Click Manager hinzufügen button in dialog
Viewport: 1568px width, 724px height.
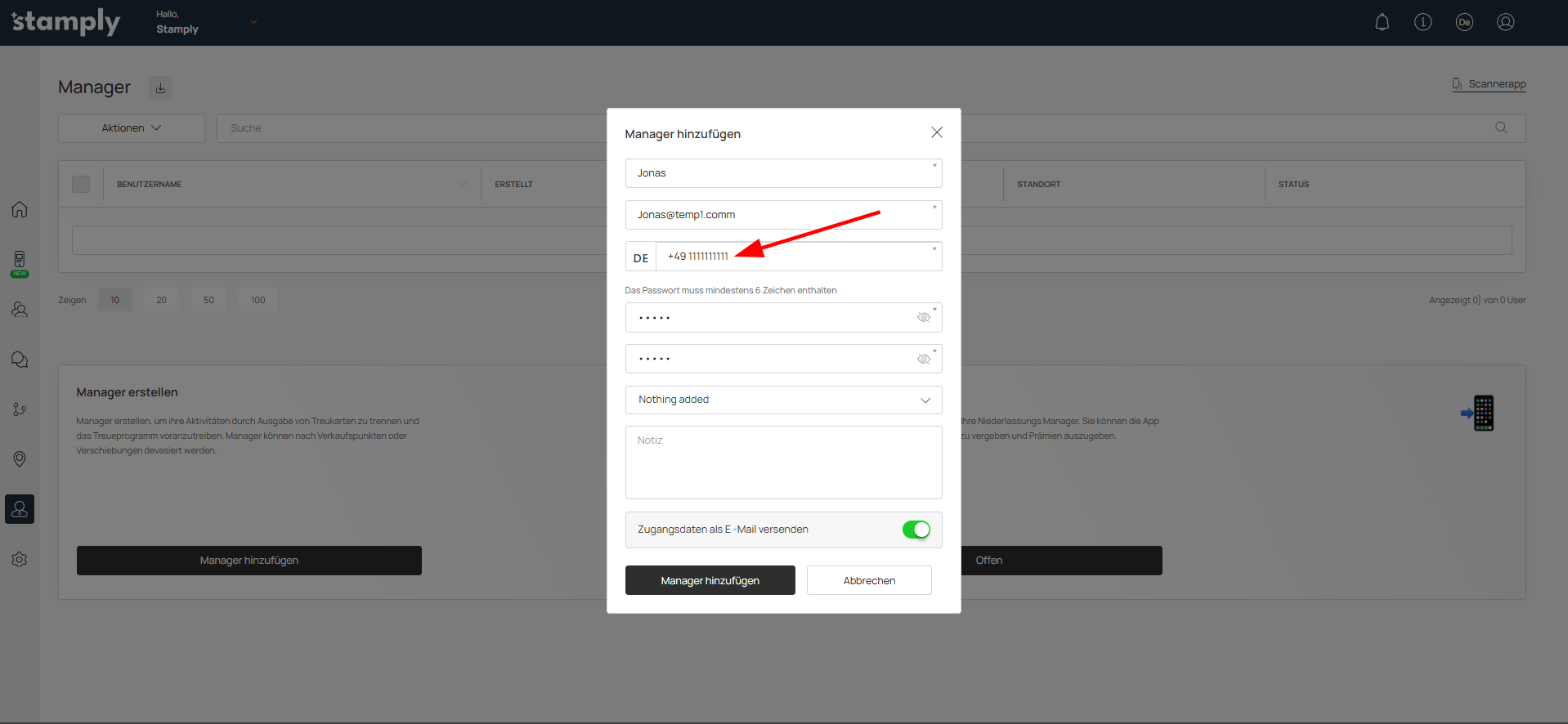[x=710, y=580]
